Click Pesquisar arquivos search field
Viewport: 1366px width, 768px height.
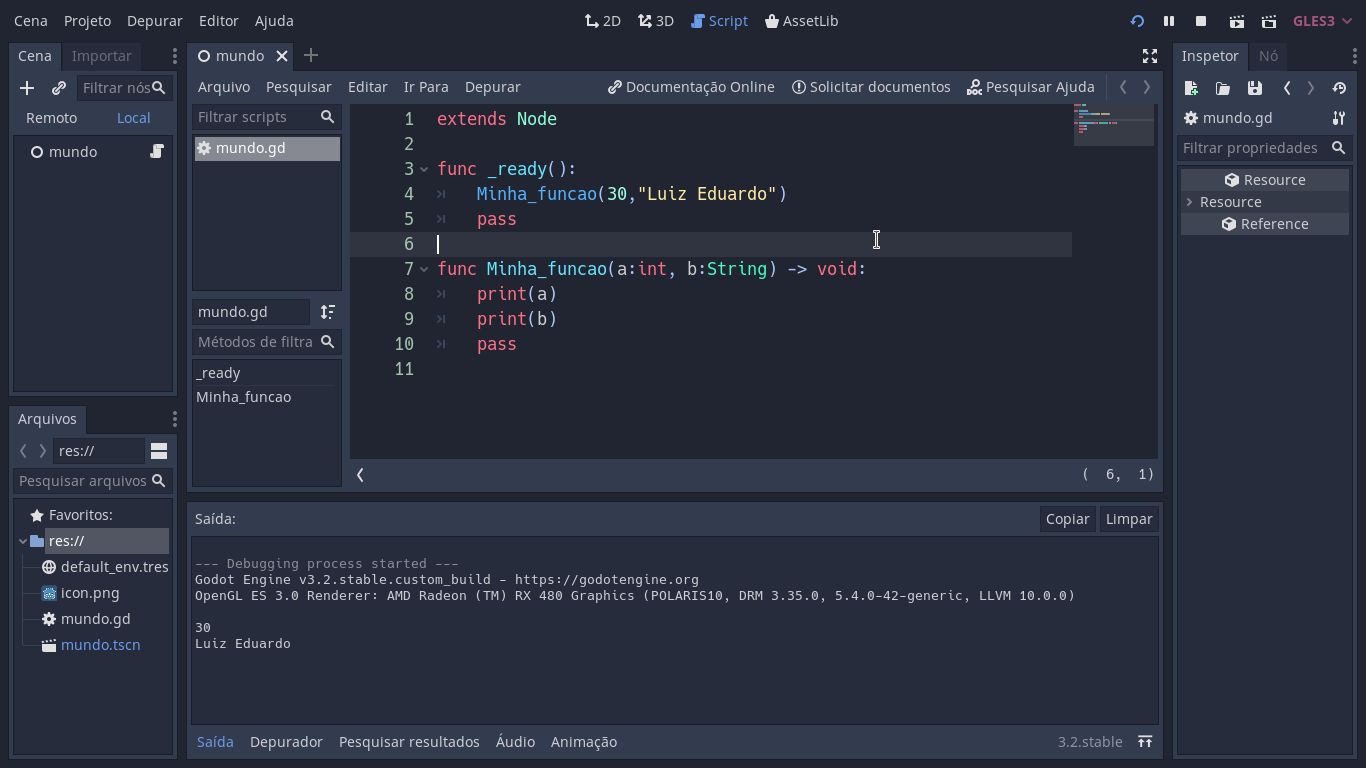[94, 481]
